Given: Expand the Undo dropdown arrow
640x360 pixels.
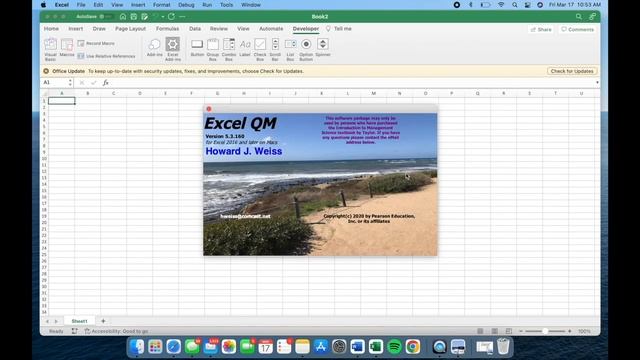Looking at the screenshot, I should coord(163,17).
